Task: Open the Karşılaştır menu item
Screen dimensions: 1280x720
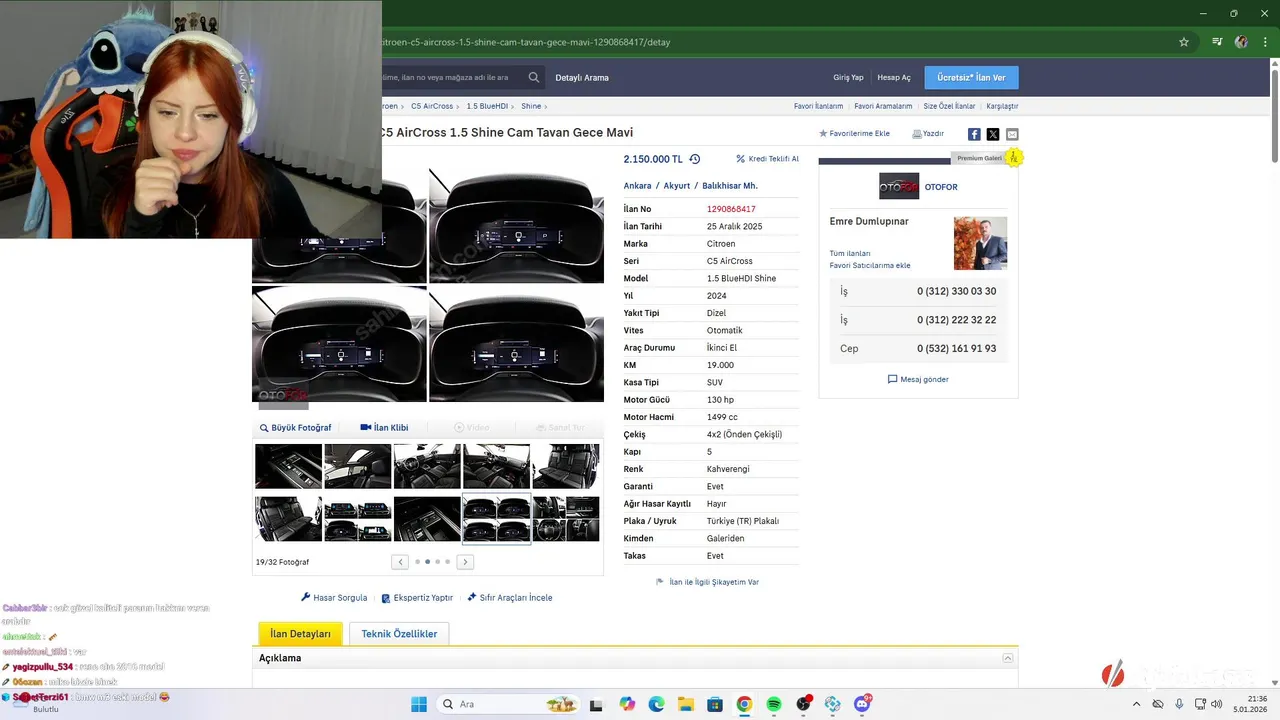Action: point(1002,106)
